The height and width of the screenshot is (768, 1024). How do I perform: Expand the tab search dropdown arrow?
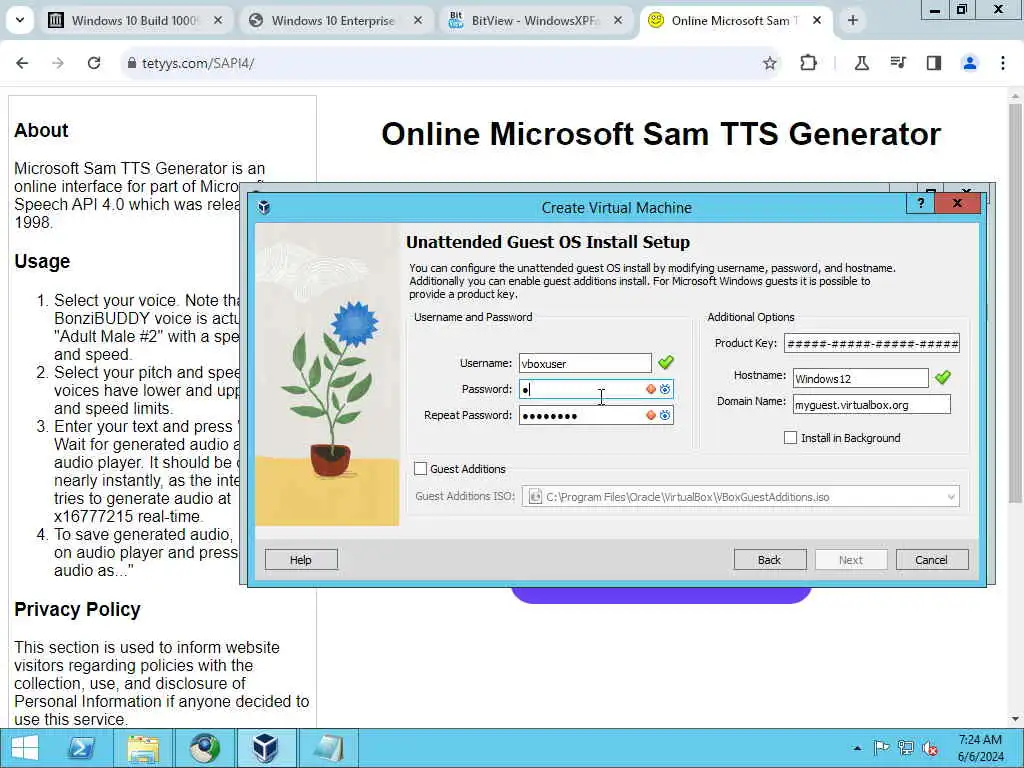click(x=20, y=20)
